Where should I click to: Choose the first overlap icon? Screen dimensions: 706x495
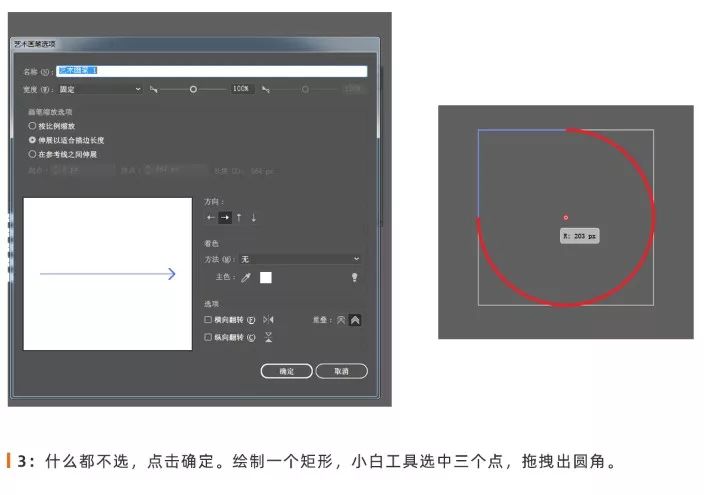click(341, 320)
